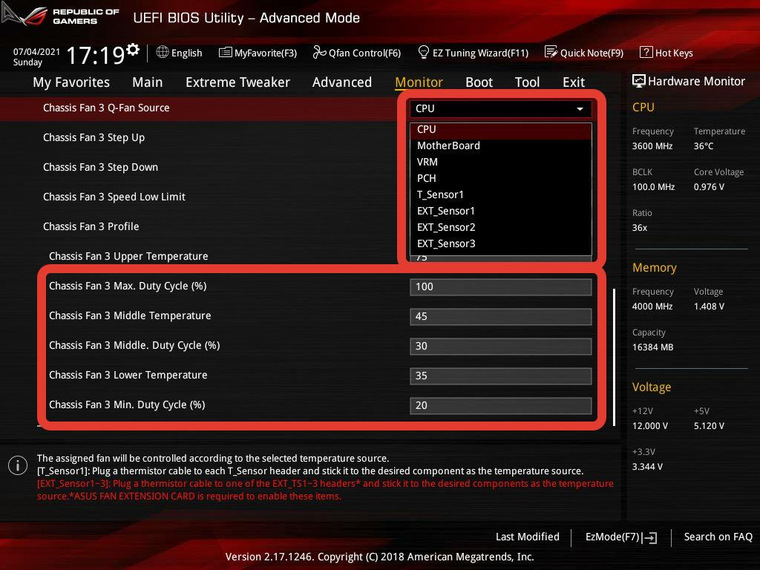Click +12V reading 12.000 V
Viewport: 760px width, 570px height.
coord(650,426)
